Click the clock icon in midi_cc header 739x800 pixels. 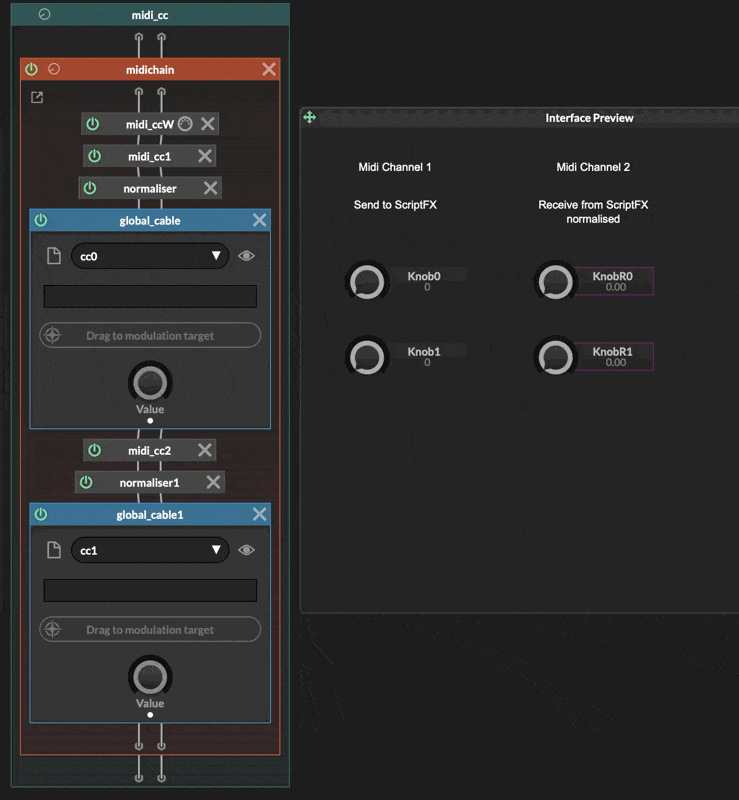point(44,15)
